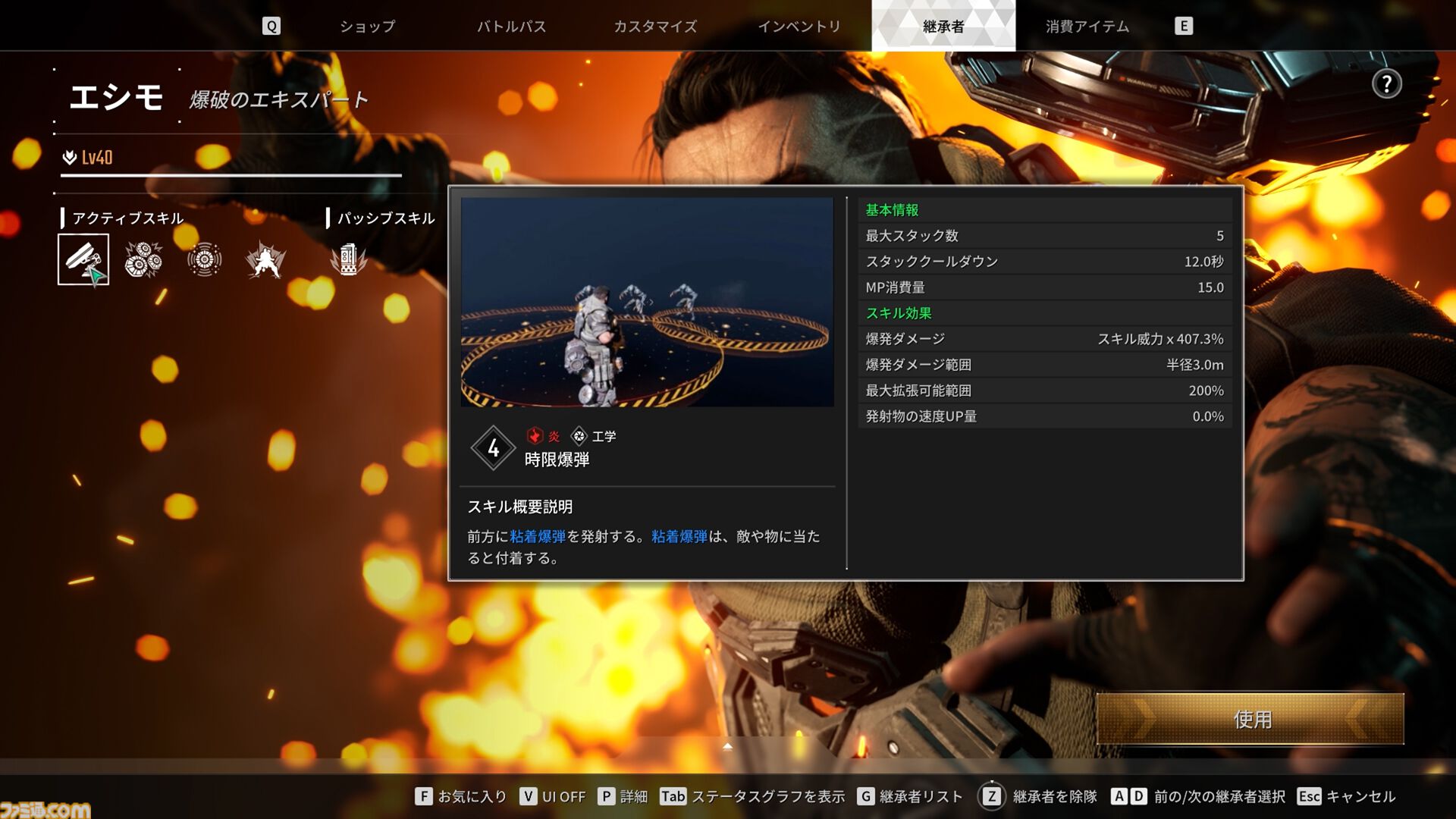Click the 最大スタック数 stat row
Image resolution: width=1456 pixels, height=819 pixels.
pyautogui.click(x=1045, y=236)
